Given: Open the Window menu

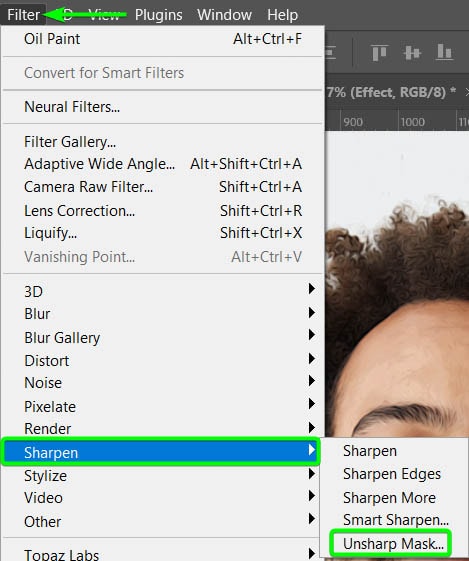Looking at the screenshot, I should (x=224, y=15).
